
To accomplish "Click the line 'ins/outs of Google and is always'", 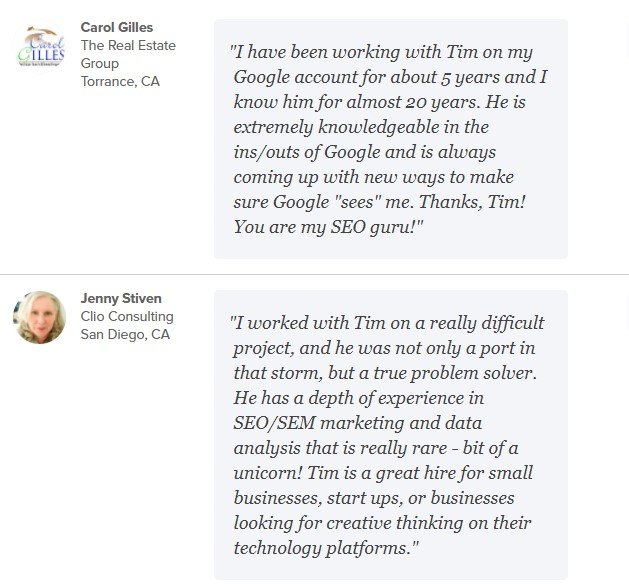I will 365,152.
